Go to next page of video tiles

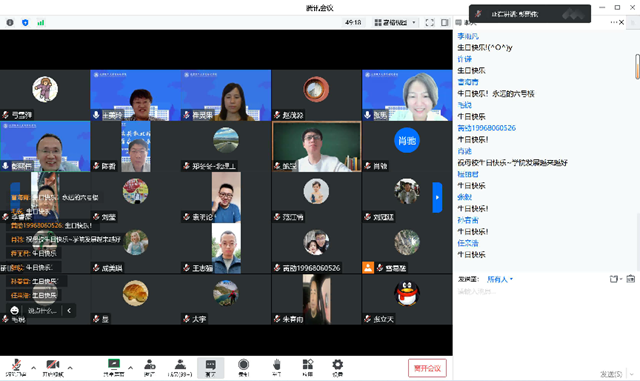[437, 197]
